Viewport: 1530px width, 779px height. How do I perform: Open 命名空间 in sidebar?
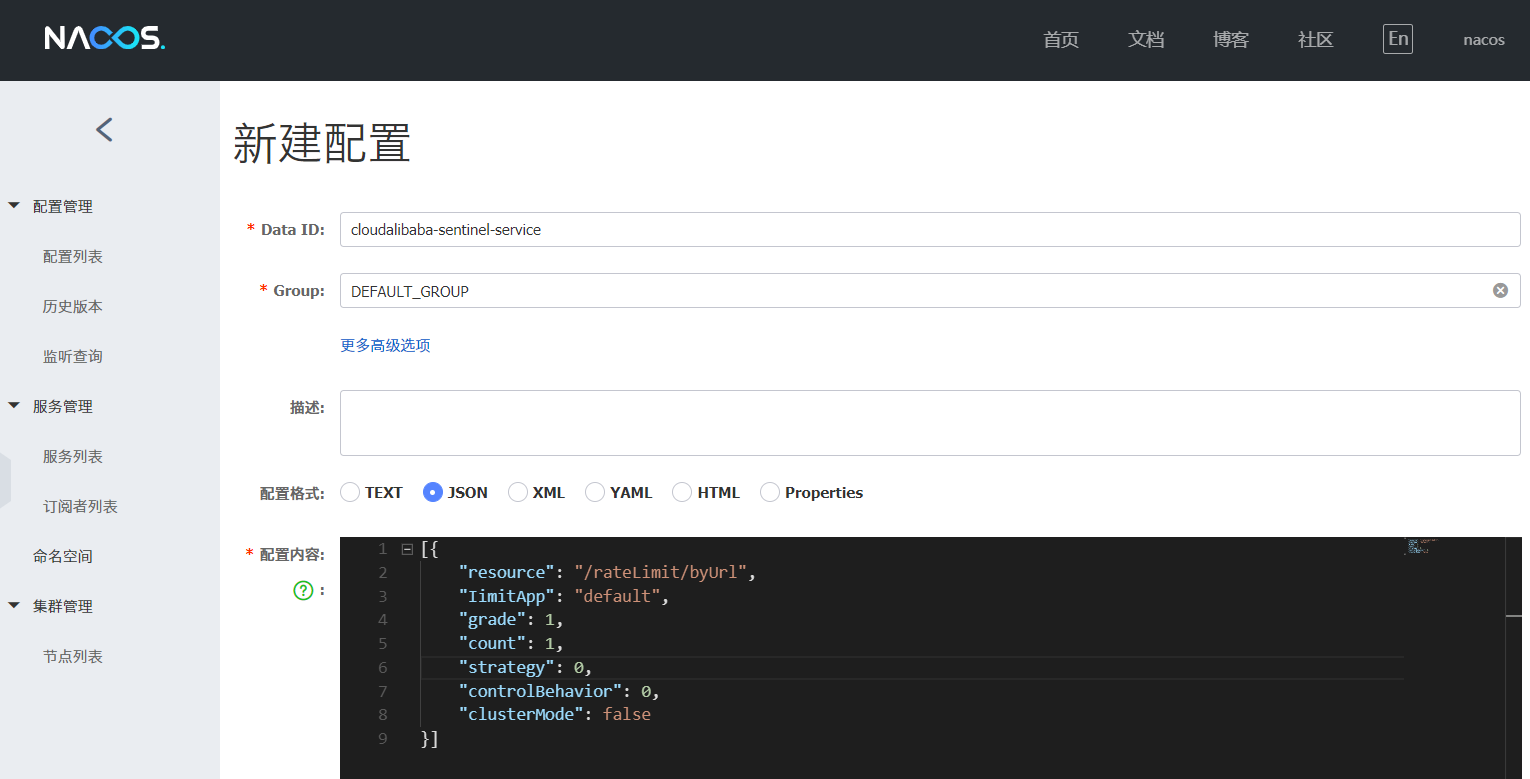point(63,557)
